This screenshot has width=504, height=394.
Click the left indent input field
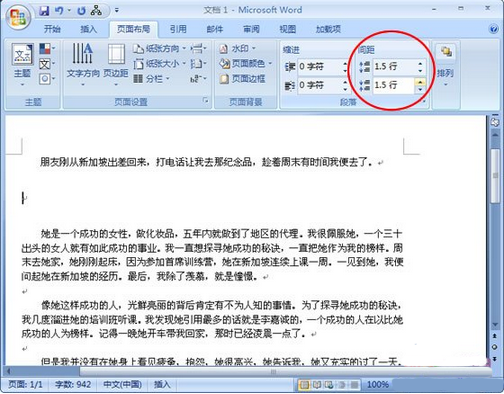click(x=320, y=67)
